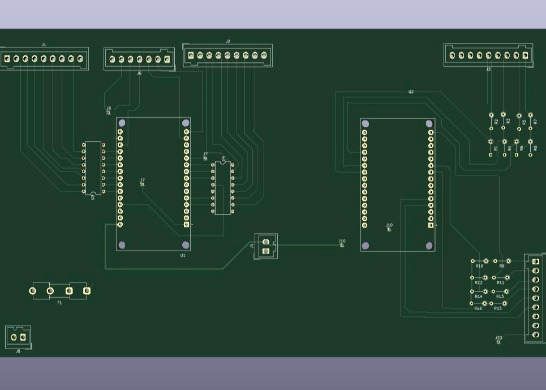
Task: Select the two-pin connector in bottom-left corner
Action: [18, 337]
